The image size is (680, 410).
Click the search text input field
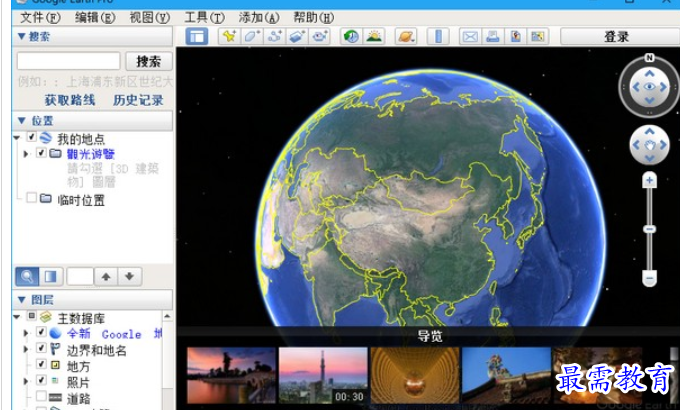pyautogui.click(x=69, y=61)
